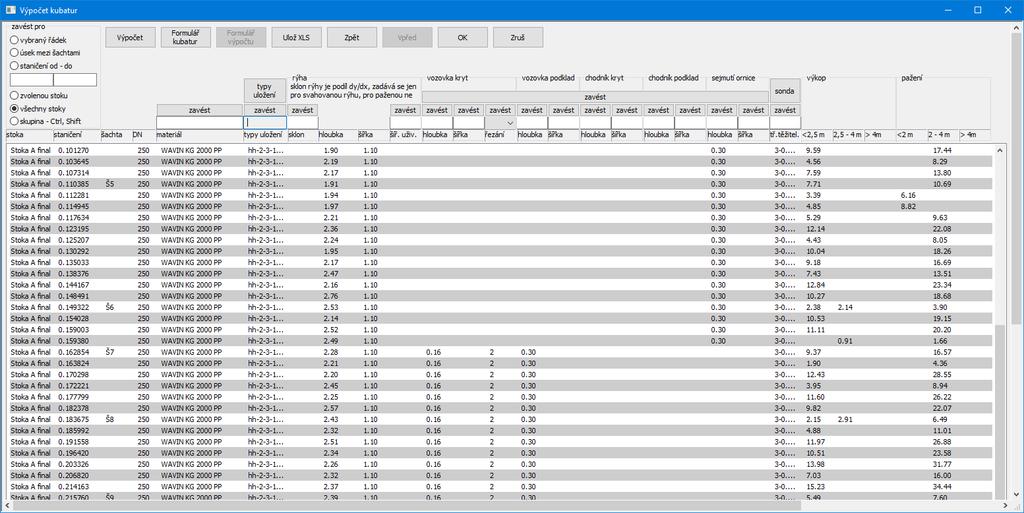Save via the Ulož XLS button
Image resolution: width=1024 pixels, height=513 pixels.
click(296, 37)
